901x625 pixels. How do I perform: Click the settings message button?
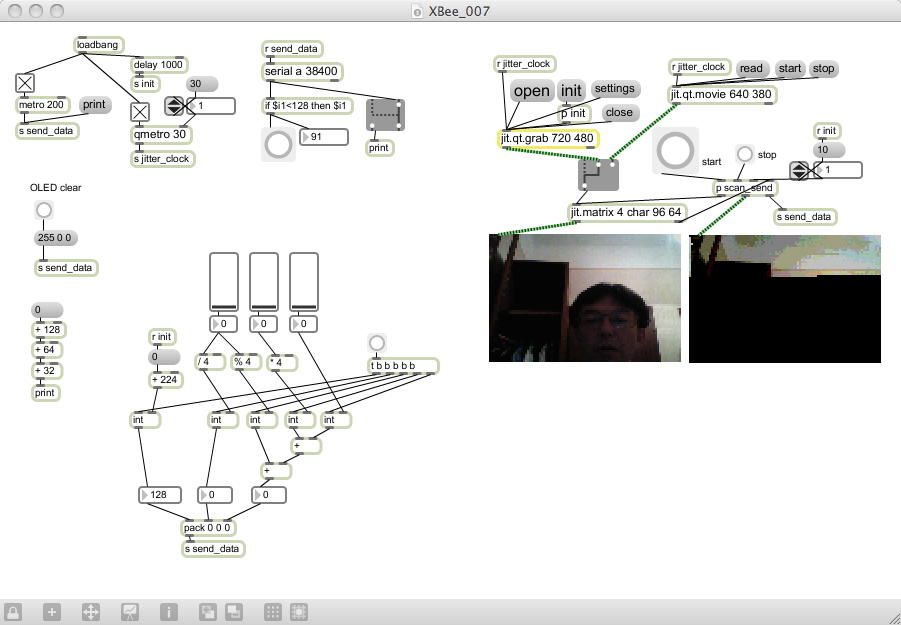pyautogui.click(x=615, y=88)
